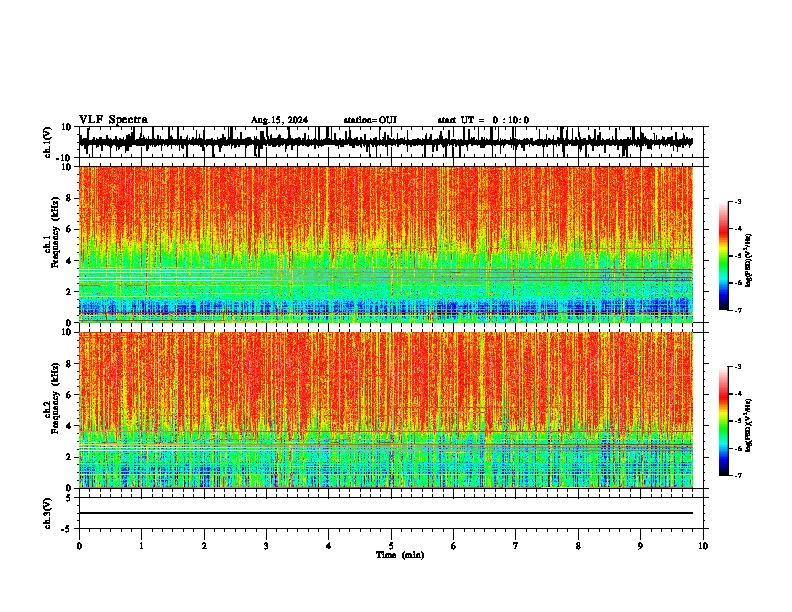Click the ch.2 'Frequency (kHz)' axis label
792x612 pixels.
pos(56,398)
